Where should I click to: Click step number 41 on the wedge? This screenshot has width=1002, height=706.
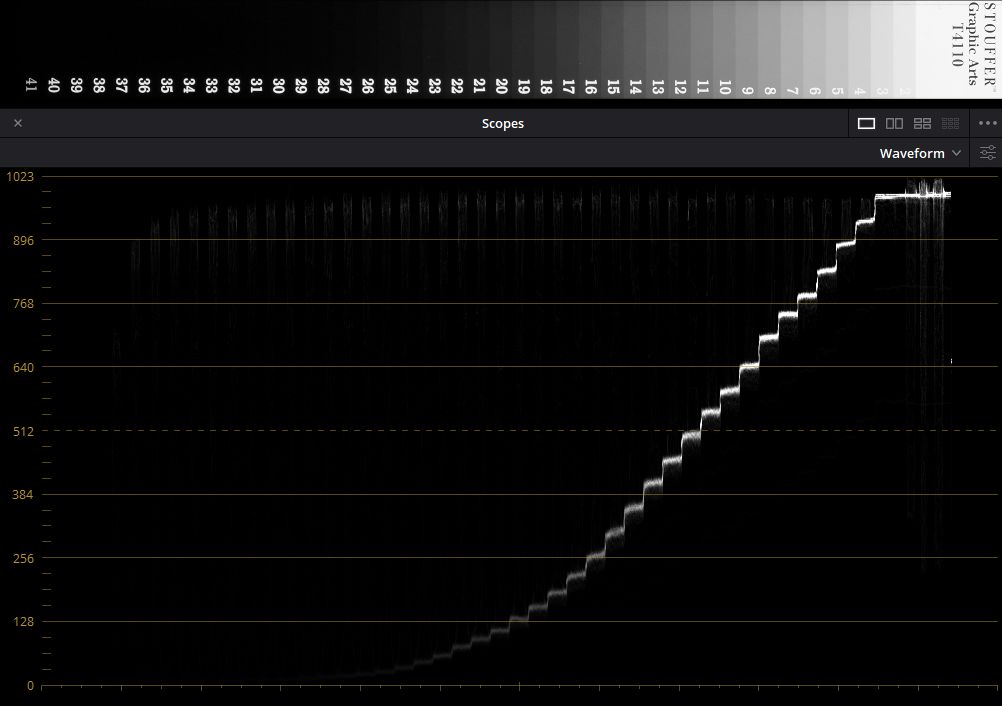point(31,85)
